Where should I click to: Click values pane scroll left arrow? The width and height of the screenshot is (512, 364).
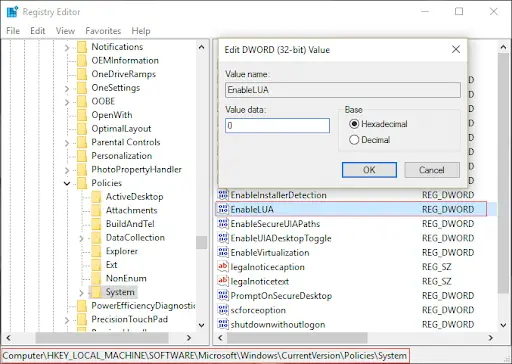(220, 338)
